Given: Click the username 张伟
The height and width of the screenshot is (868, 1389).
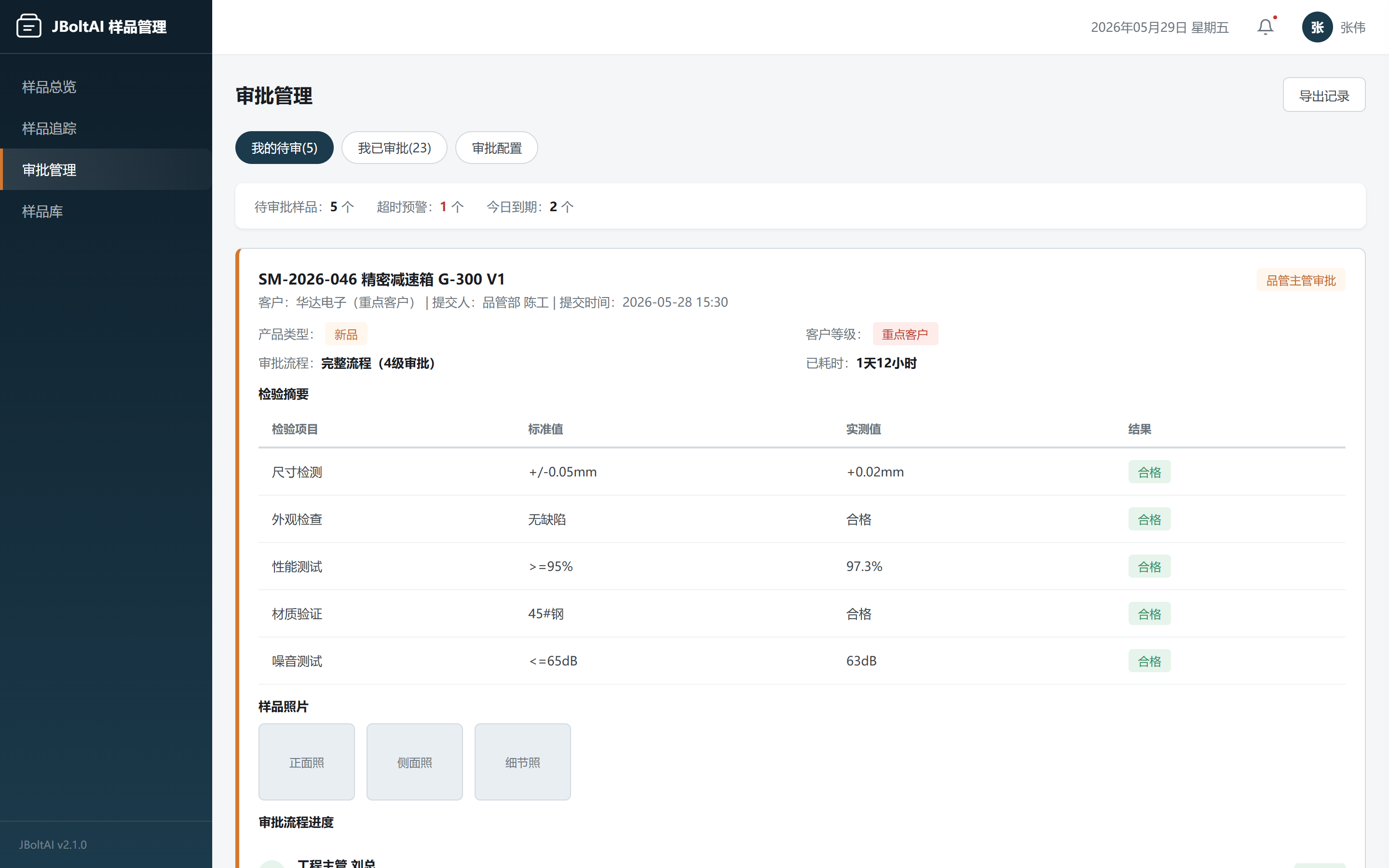Looking at the screenshot, I should coord(1353,27).
